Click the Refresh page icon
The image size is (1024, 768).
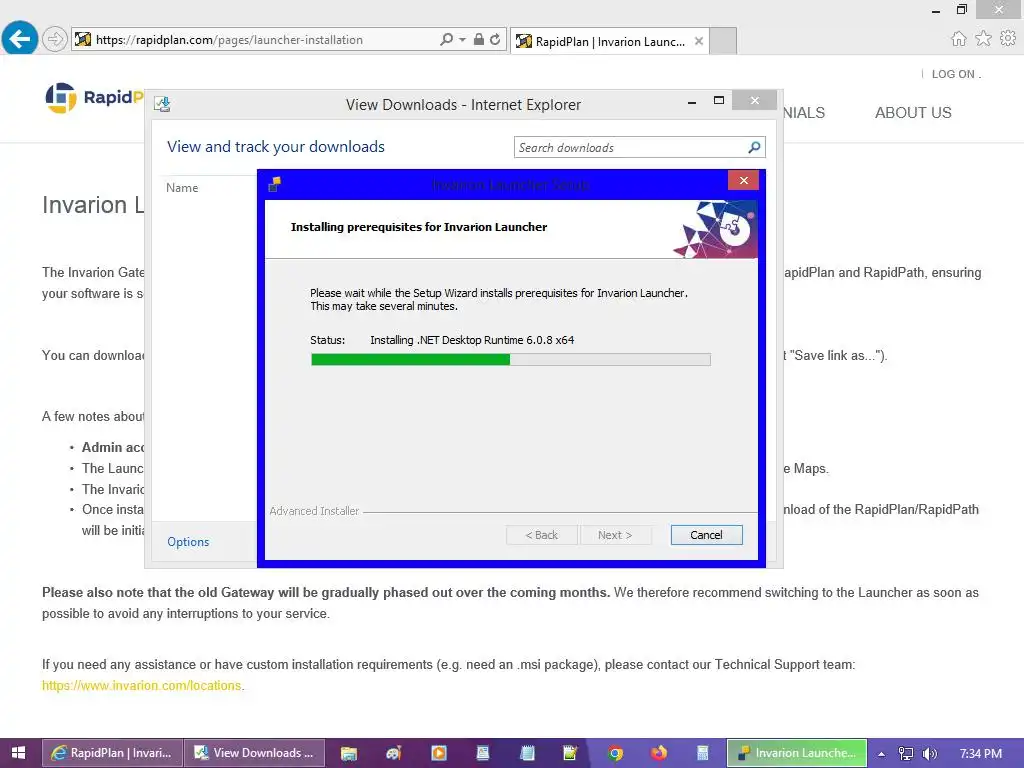point(495,39)
